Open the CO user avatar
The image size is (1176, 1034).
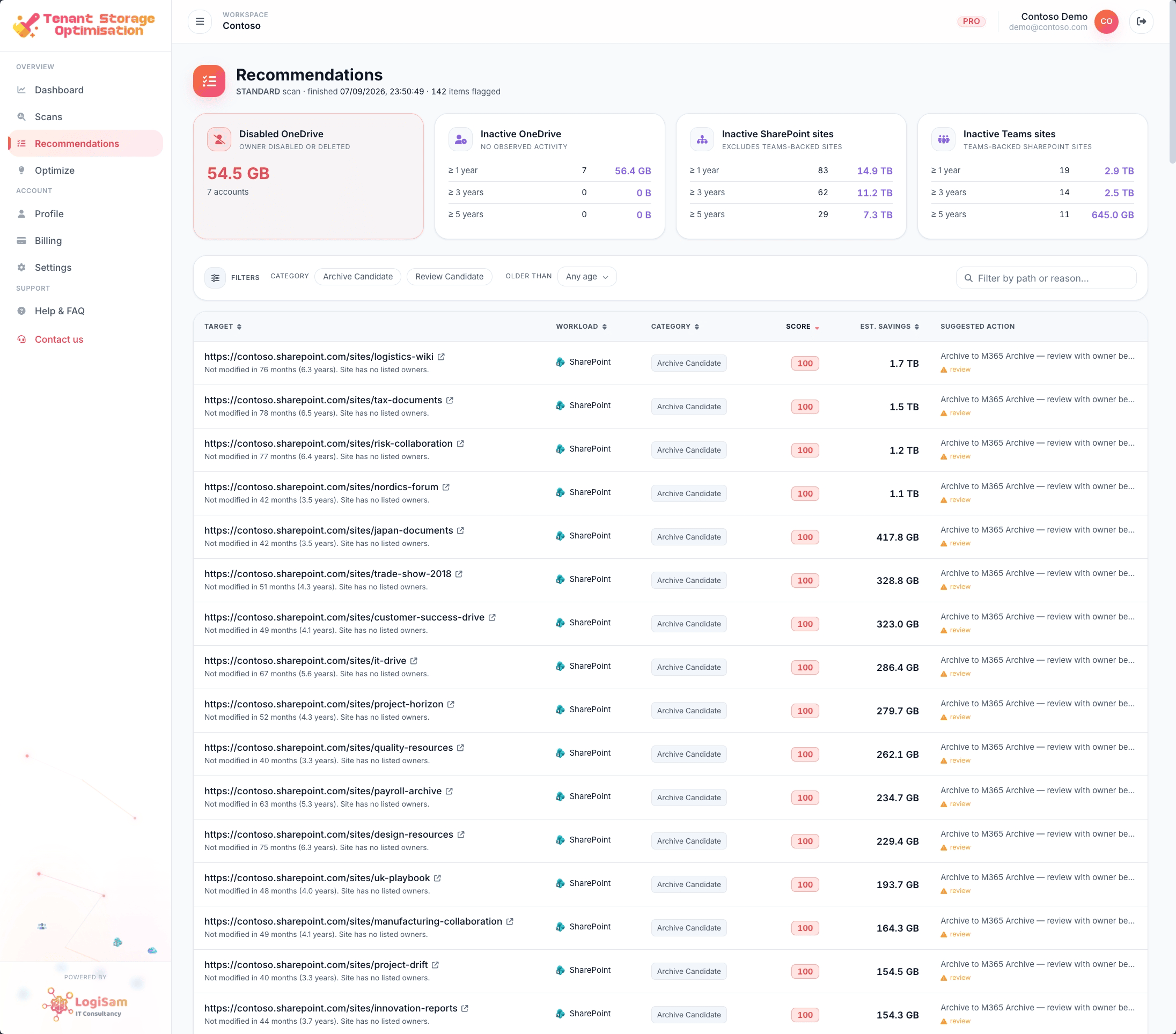click(1106, 21)
